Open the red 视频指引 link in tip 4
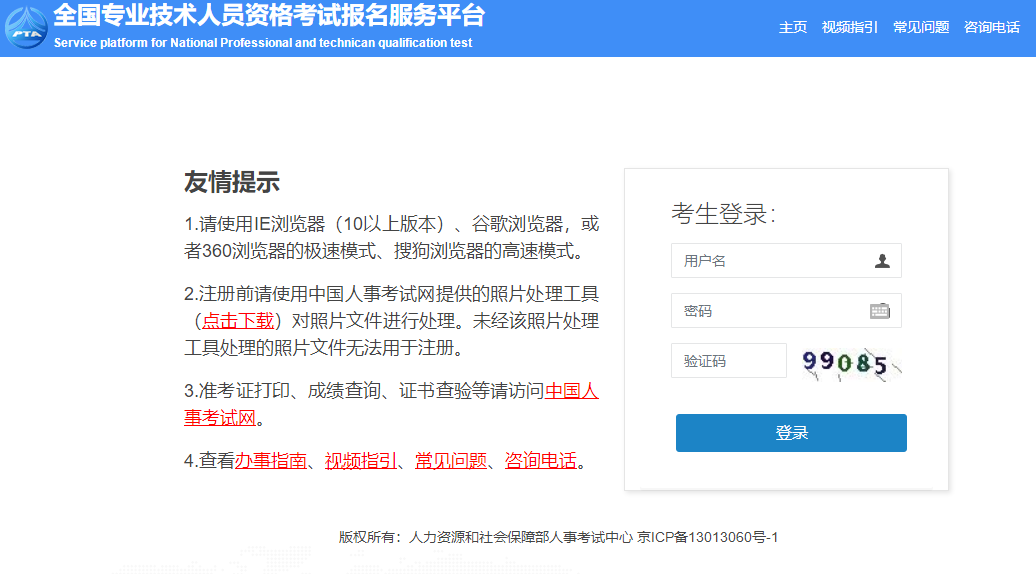 tap(360, 461)
